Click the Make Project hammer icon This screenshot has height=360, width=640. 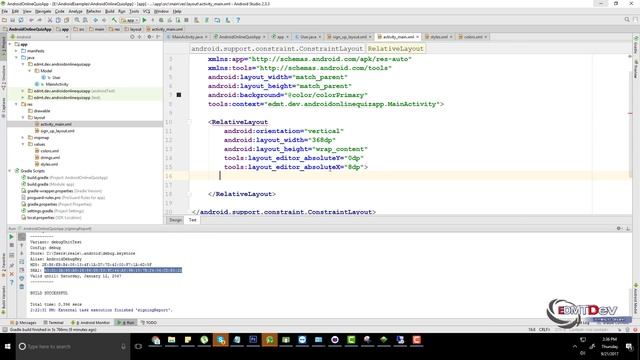click(114, 20)
